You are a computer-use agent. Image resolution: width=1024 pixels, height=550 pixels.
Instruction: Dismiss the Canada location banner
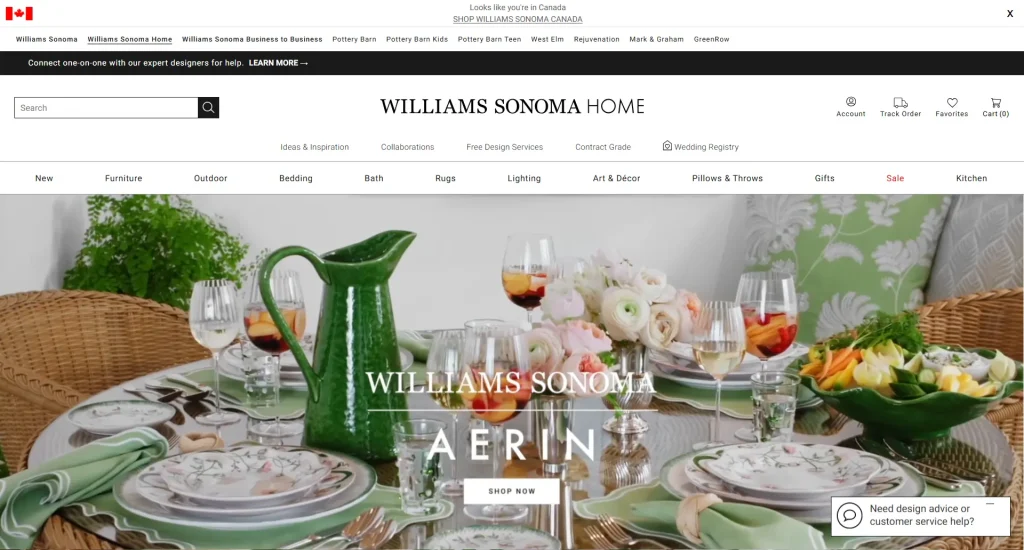click(1010, 13)
